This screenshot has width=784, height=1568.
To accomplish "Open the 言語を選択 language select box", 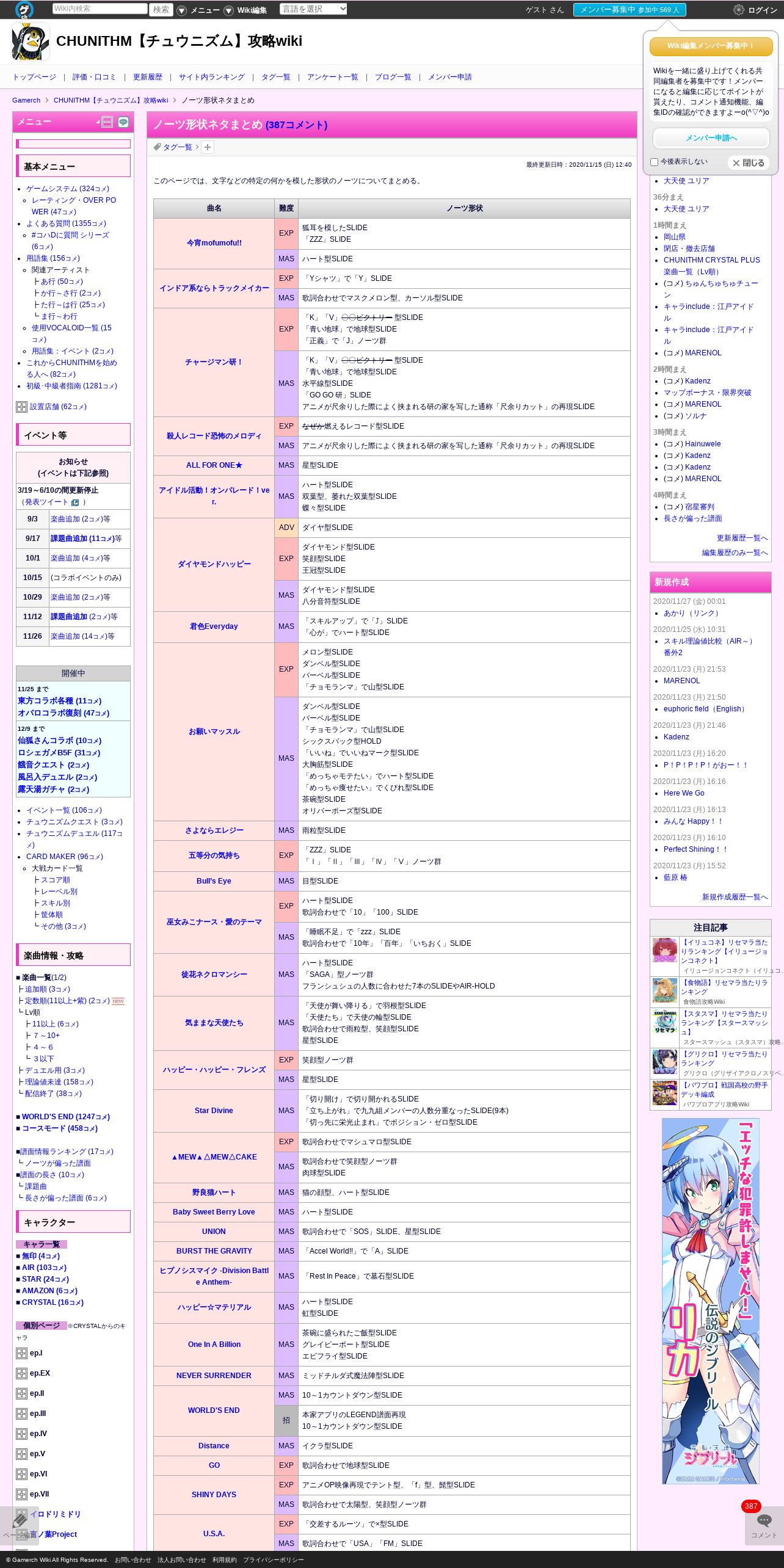I will tap(313, 9).
